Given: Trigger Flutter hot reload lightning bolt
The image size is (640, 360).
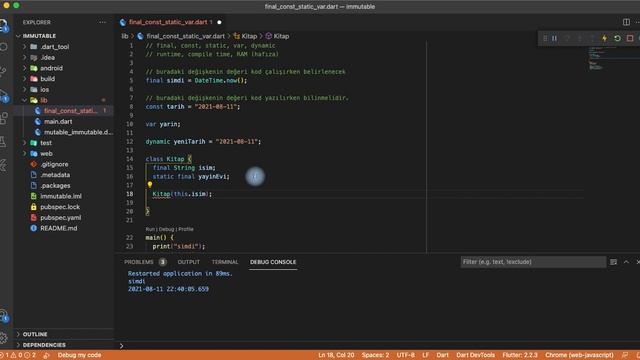Looking at the screenshot, I should click(x=604, y=38).
